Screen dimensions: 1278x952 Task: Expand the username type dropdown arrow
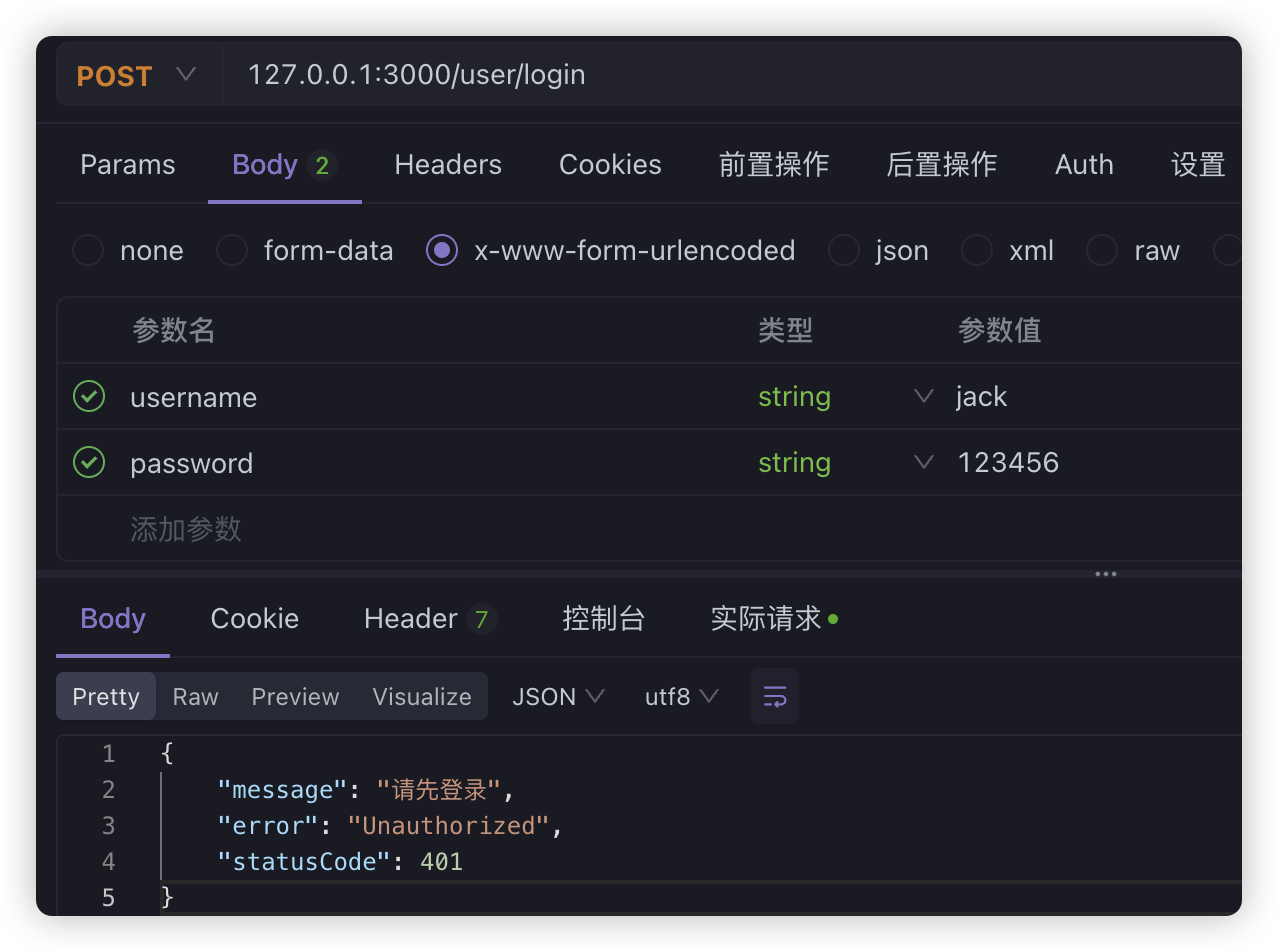point(923,397)
